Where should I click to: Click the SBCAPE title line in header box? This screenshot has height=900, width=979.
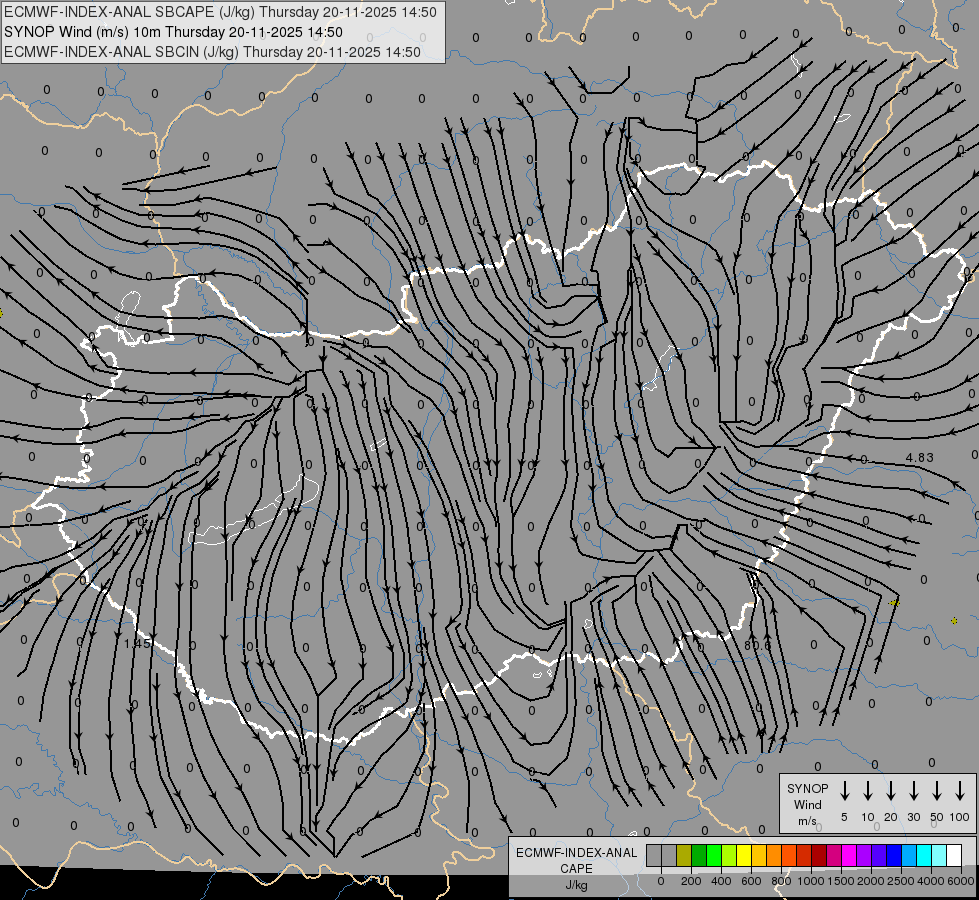point(220,12)
